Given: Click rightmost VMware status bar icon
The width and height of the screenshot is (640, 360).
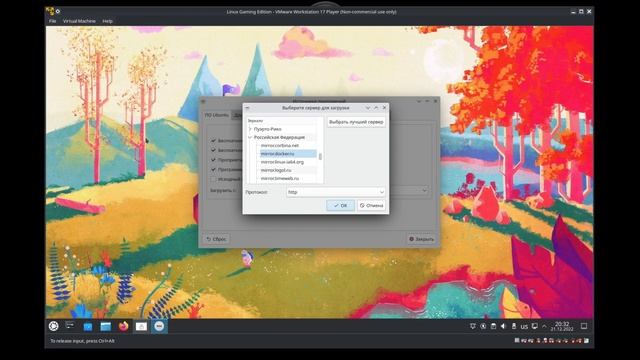Looking at the screenshot, I should coord(587,340).
